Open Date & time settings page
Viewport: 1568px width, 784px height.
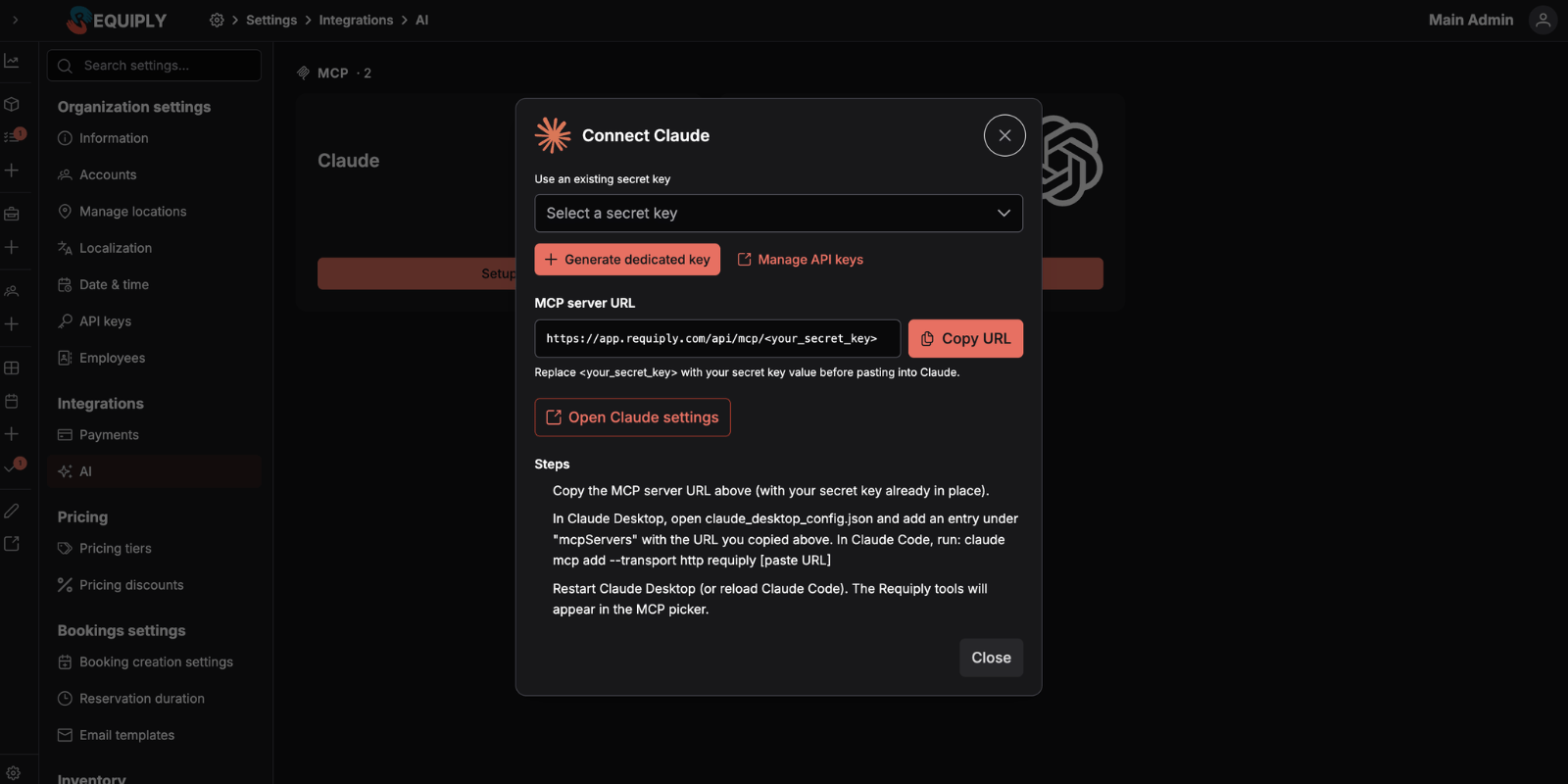pyautogui.click(x=154, y=284)
